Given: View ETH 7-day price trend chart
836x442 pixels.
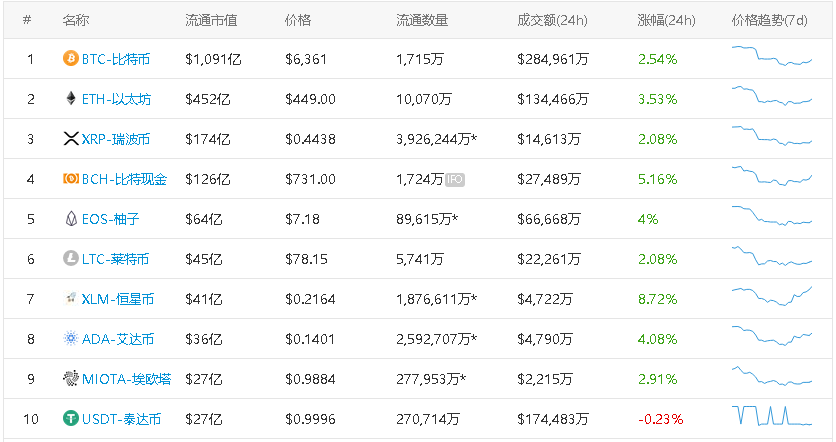Looking at the screenshot, I should click(772, 95).
